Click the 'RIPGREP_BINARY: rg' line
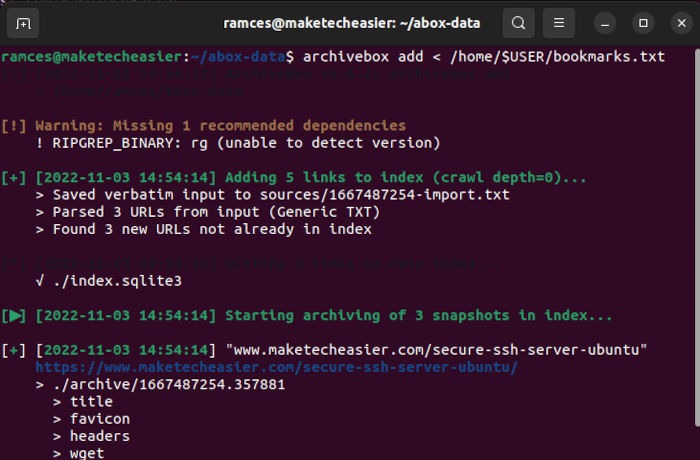 coord(238,143)
